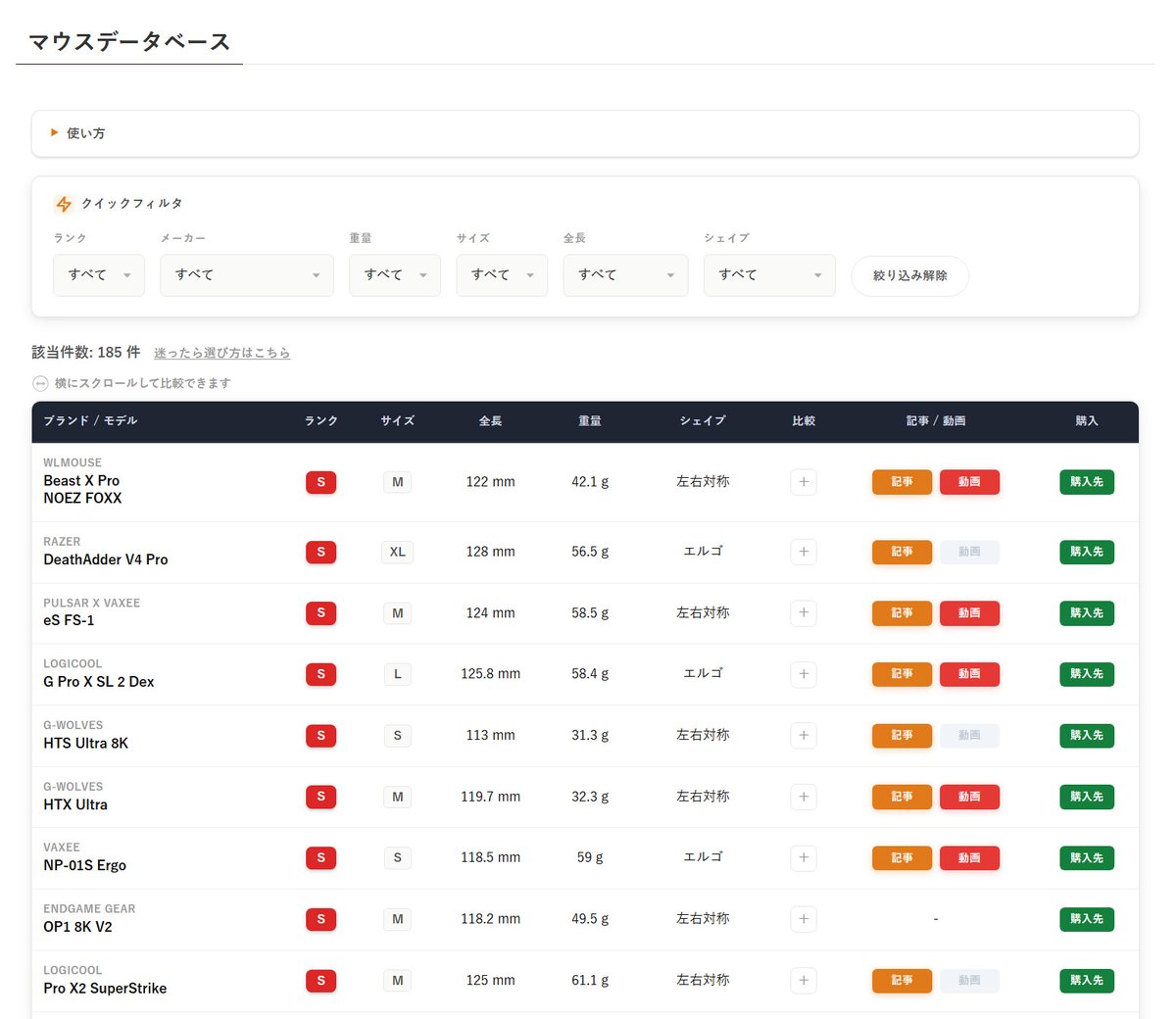This screenshot has height=1019, width=1176.
Task: Play 動画 for Beast X Pro
Action: tap(969, 482)
